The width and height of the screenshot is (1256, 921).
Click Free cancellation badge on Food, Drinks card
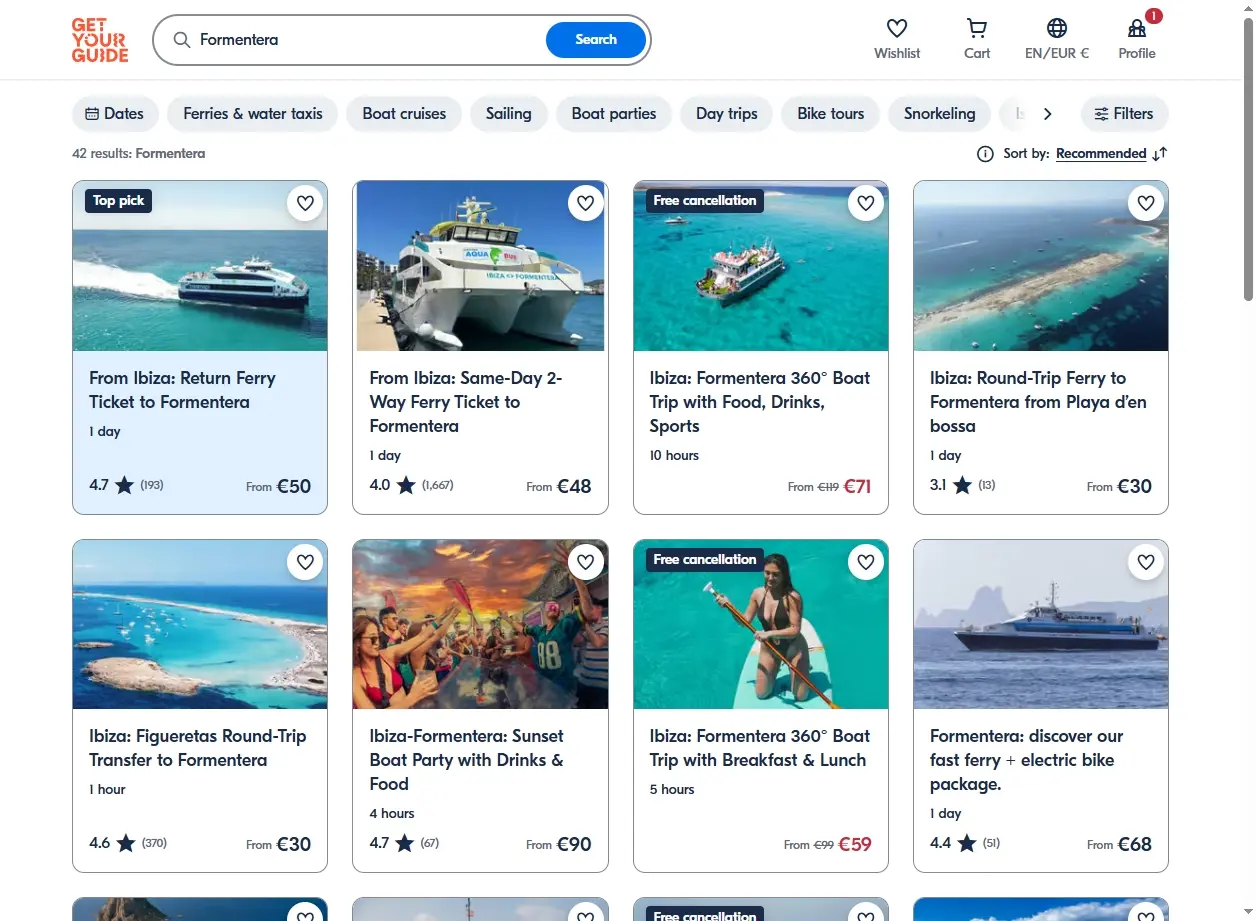point(705,200)
